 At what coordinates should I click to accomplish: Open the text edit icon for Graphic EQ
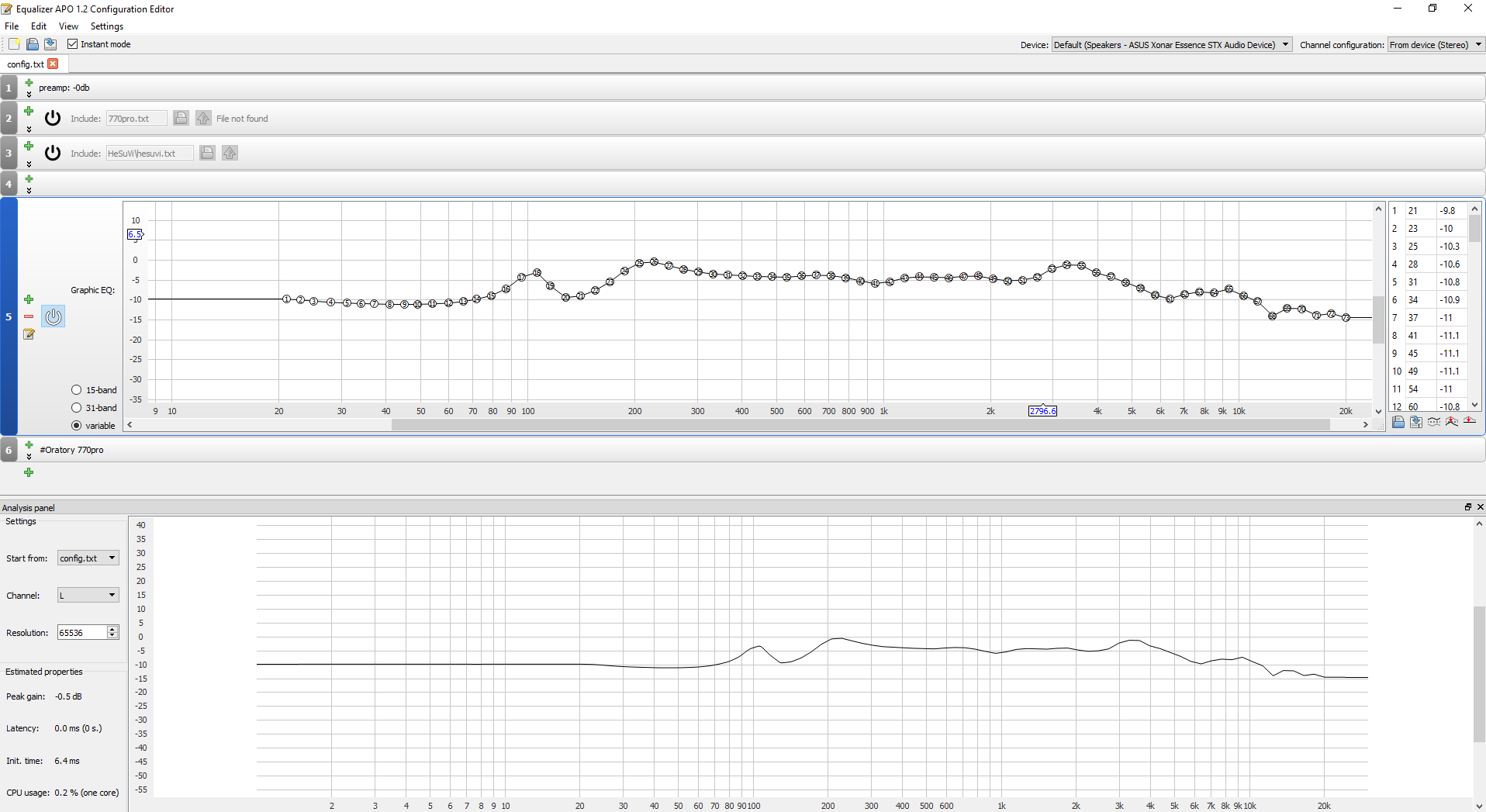tap(29, 334)
